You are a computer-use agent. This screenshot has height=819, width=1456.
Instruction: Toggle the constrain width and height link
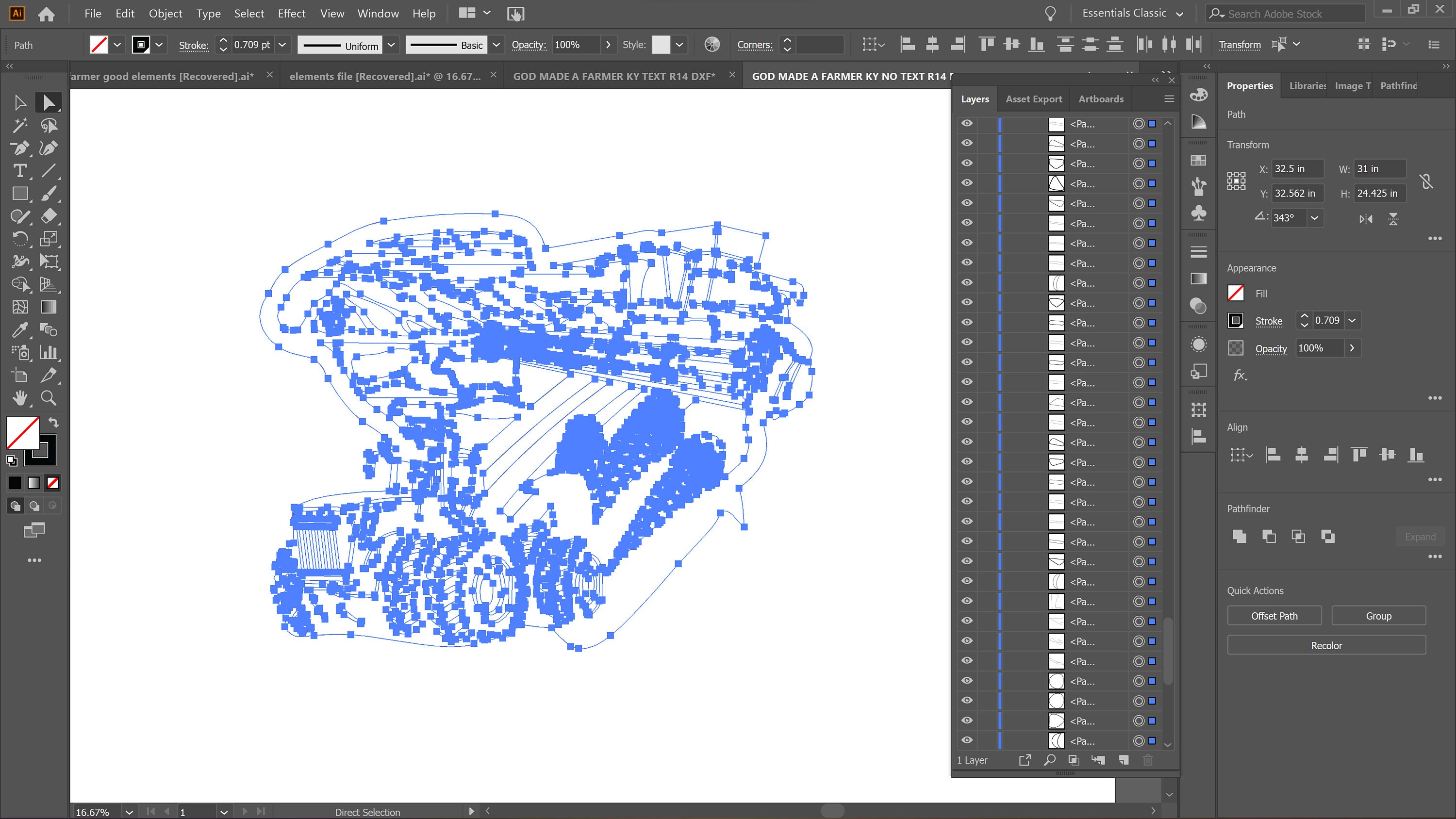(x=1426, y=181)
